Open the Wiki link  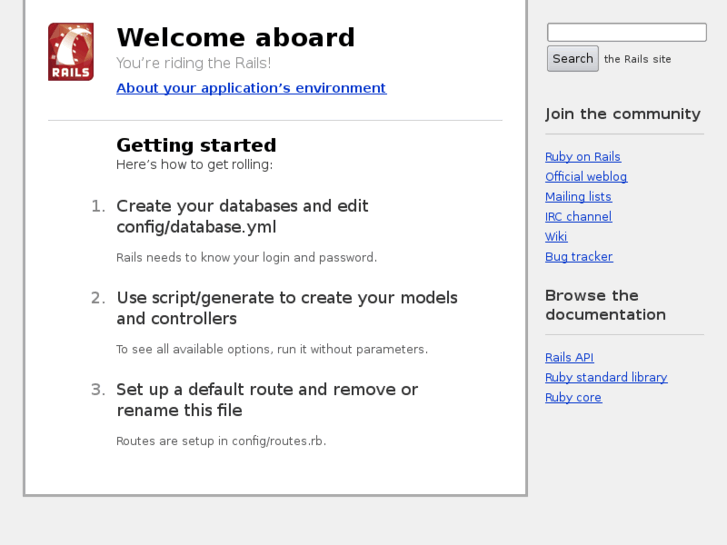pos(556,237)
